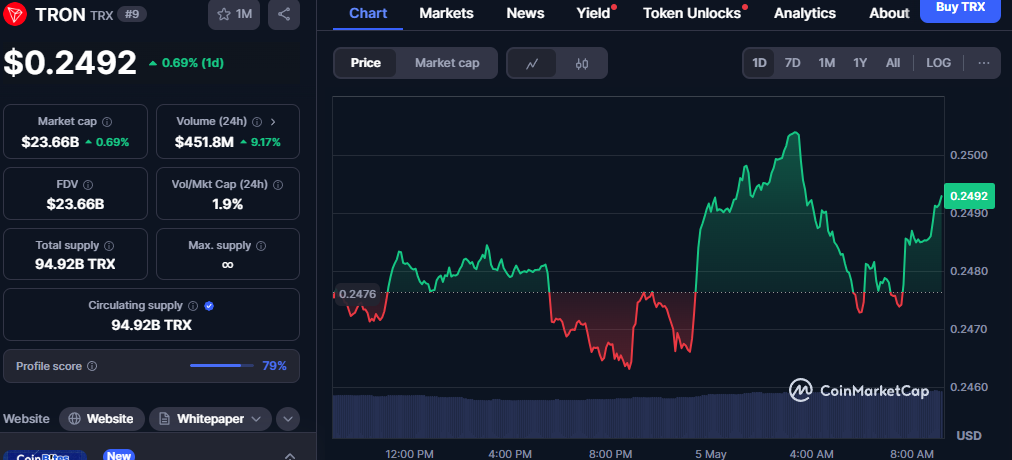Switch to the line chart icon

click(532, 63)
